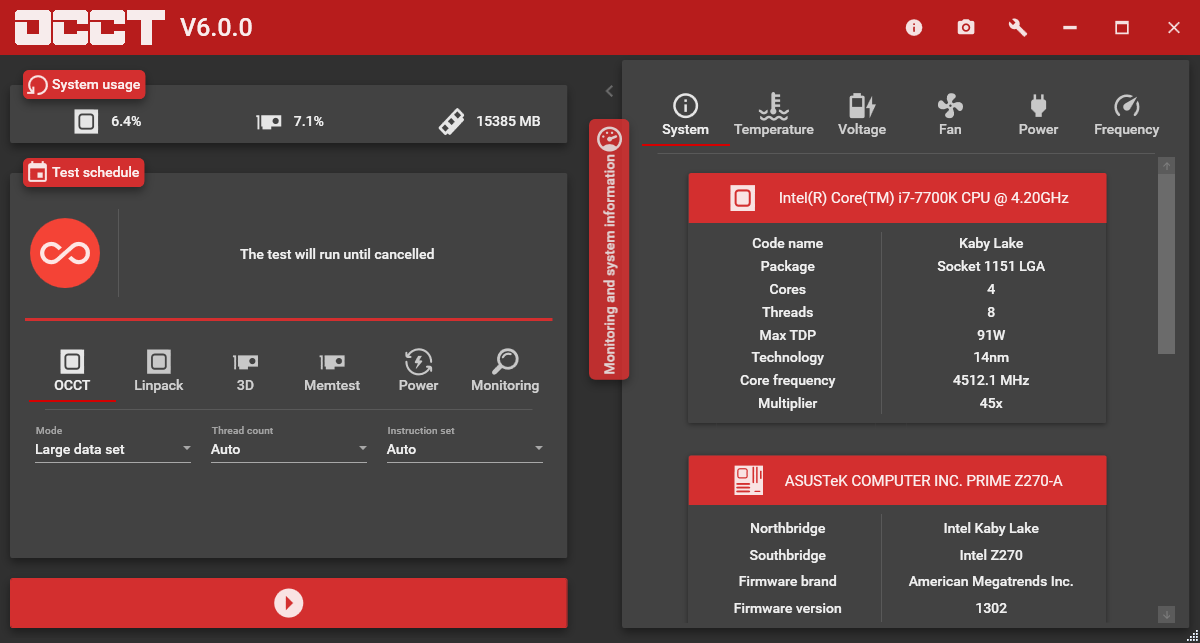Switch to the 3D test tab
Image resolution: width=1200 pixels, height=643 pixels.
[245, 371]
